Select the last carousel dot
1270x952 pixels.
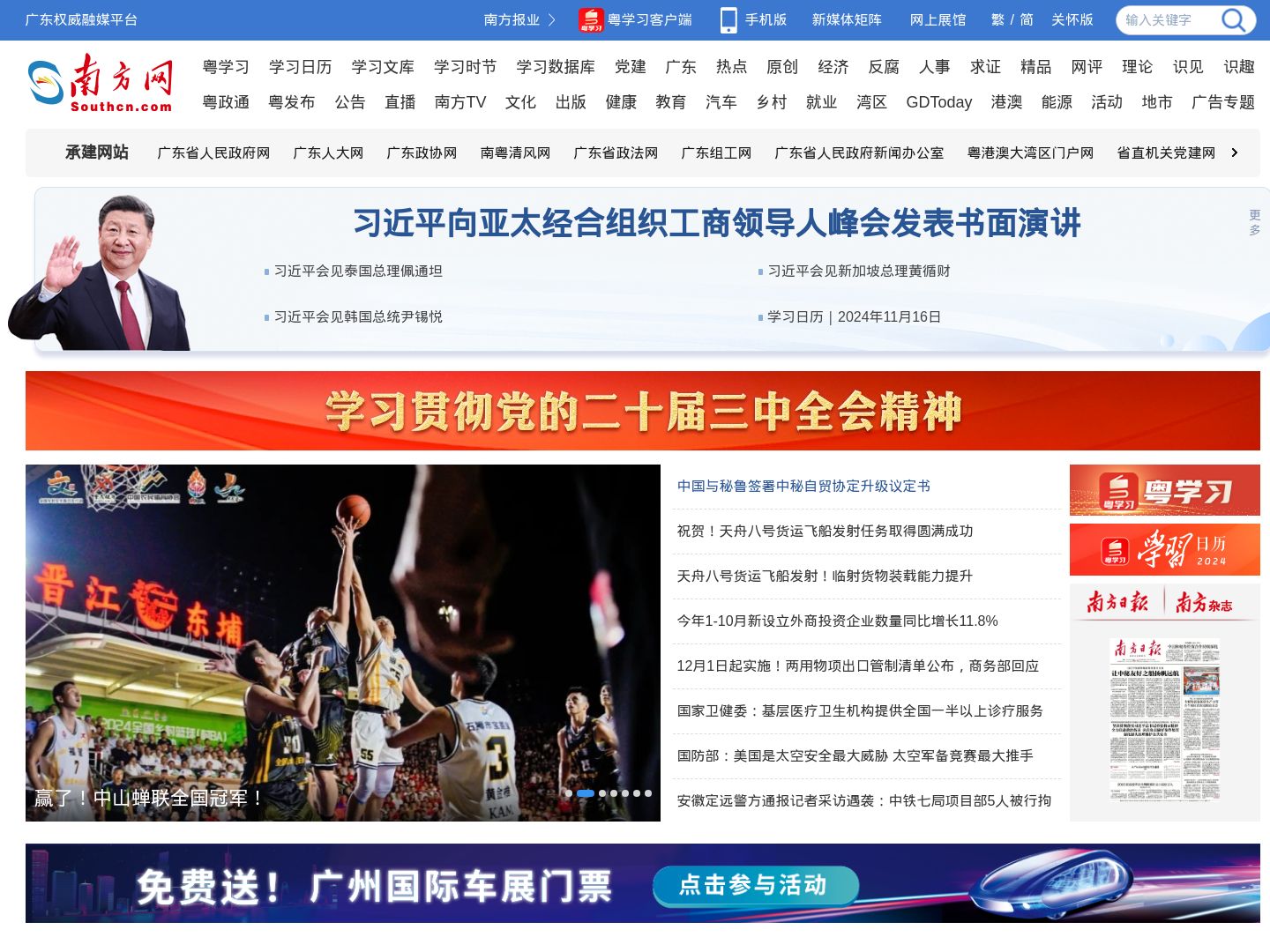(648, 793)
